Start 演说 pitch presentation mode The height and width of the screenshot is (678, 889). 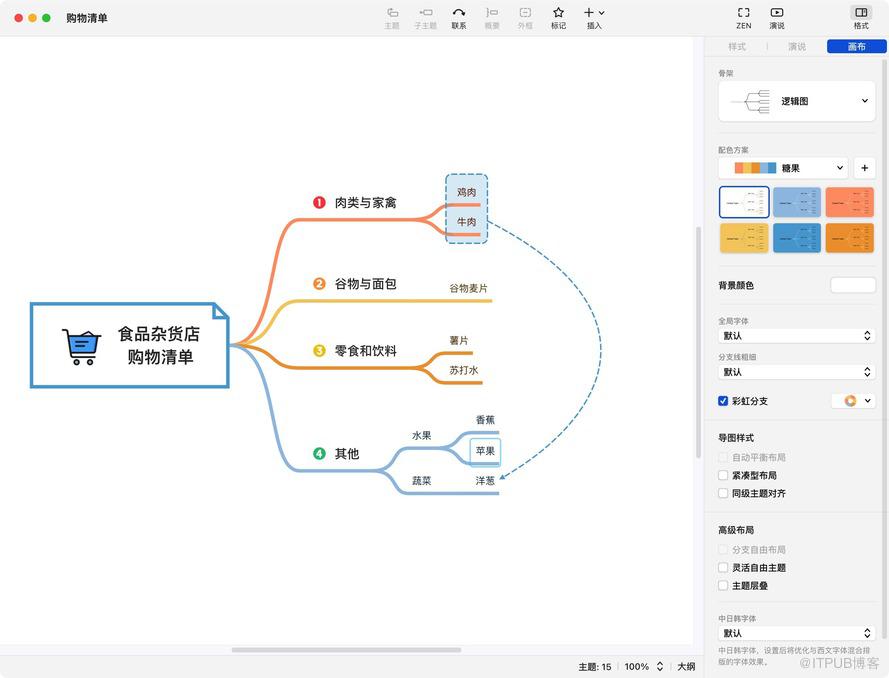point(776,13)
